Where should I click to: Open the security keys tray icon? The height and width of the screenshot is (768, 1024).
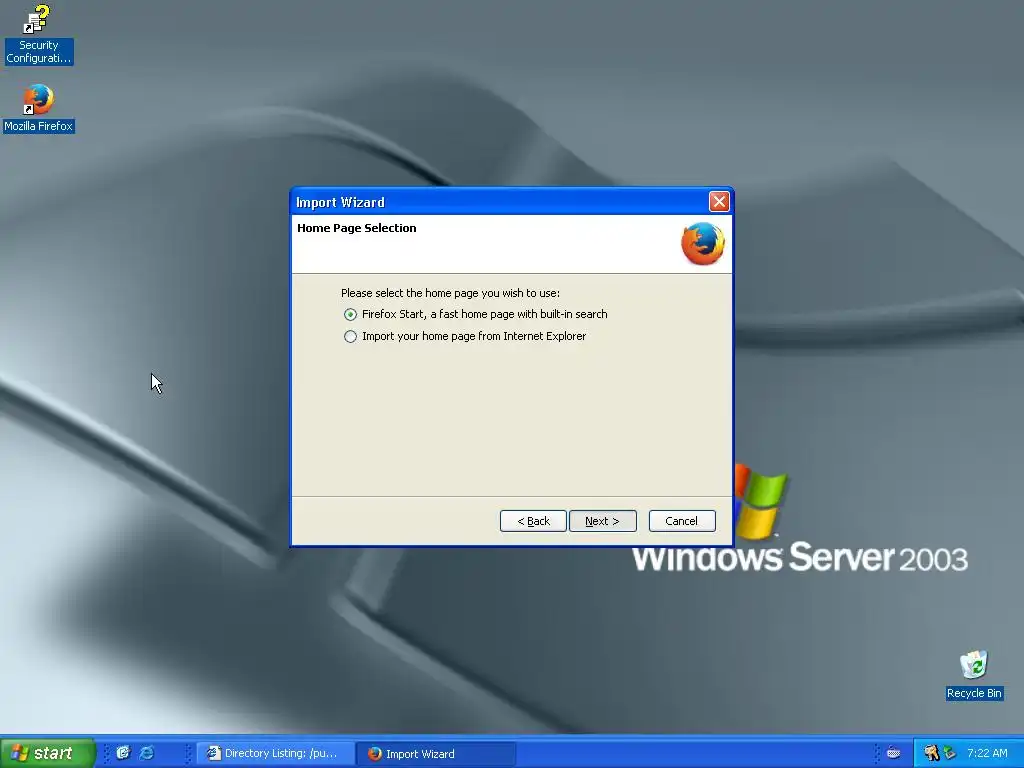(931, 754)
